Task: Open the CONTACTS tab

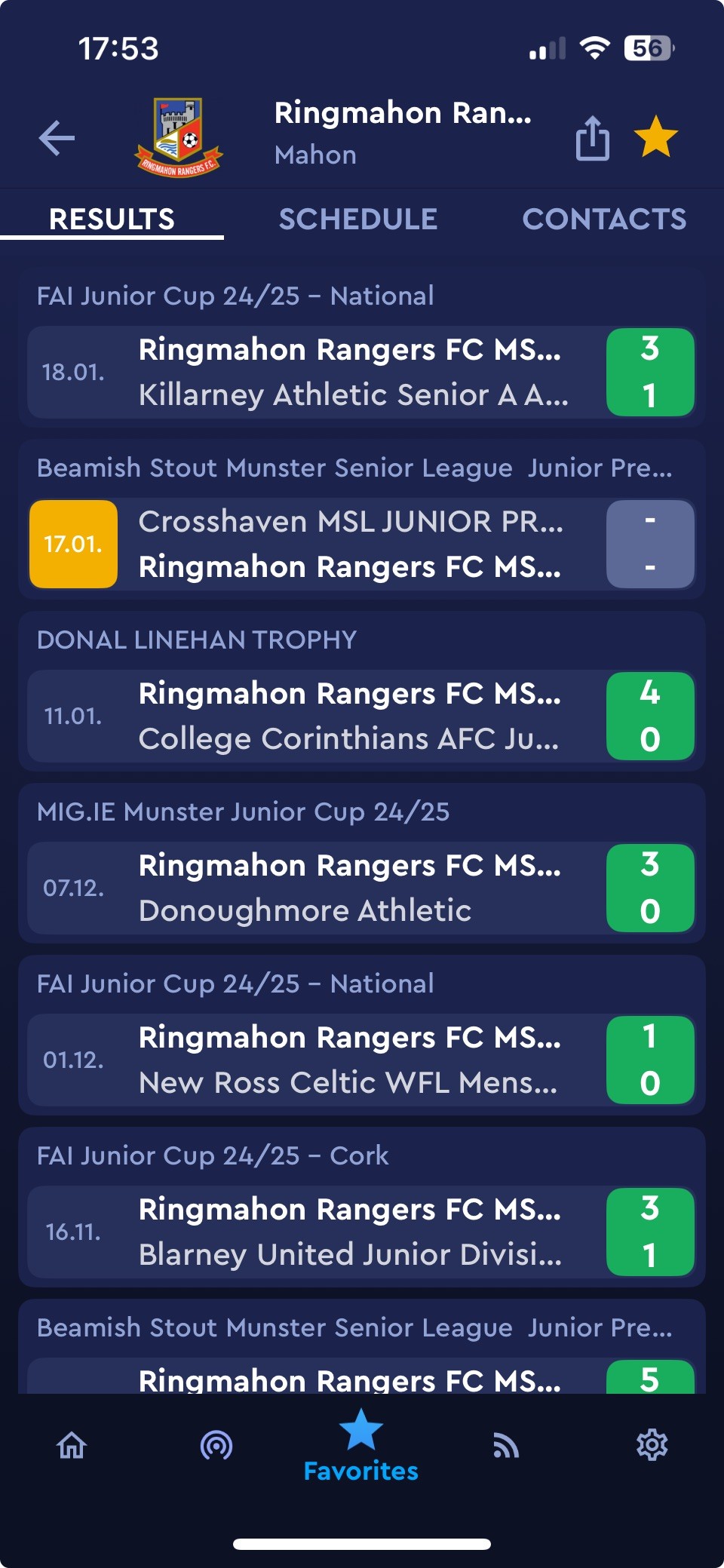Action: click(604, 219)
